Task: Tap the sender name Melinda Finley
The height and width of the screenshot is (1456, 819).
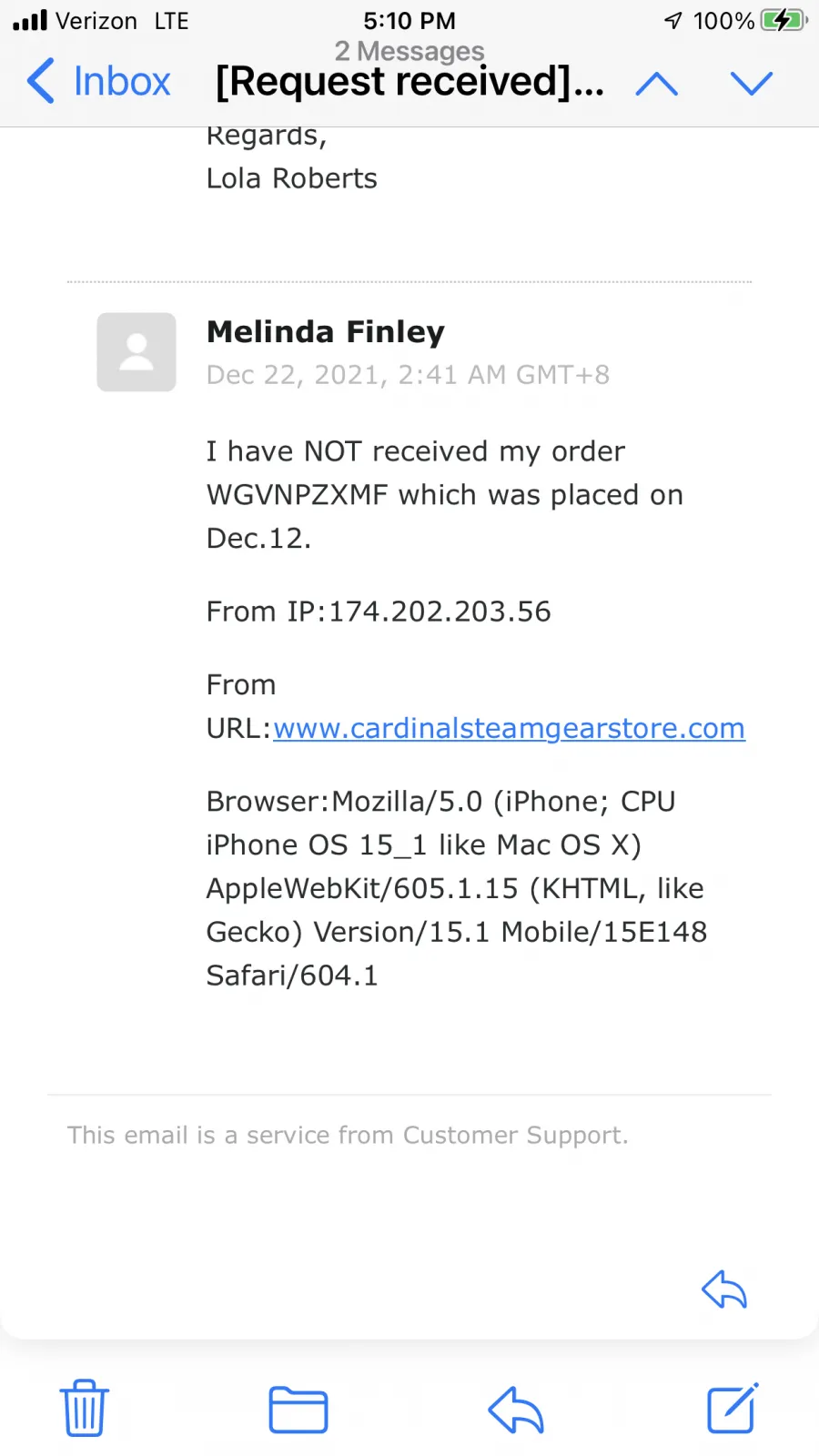Action: click(x=326, y=332)
